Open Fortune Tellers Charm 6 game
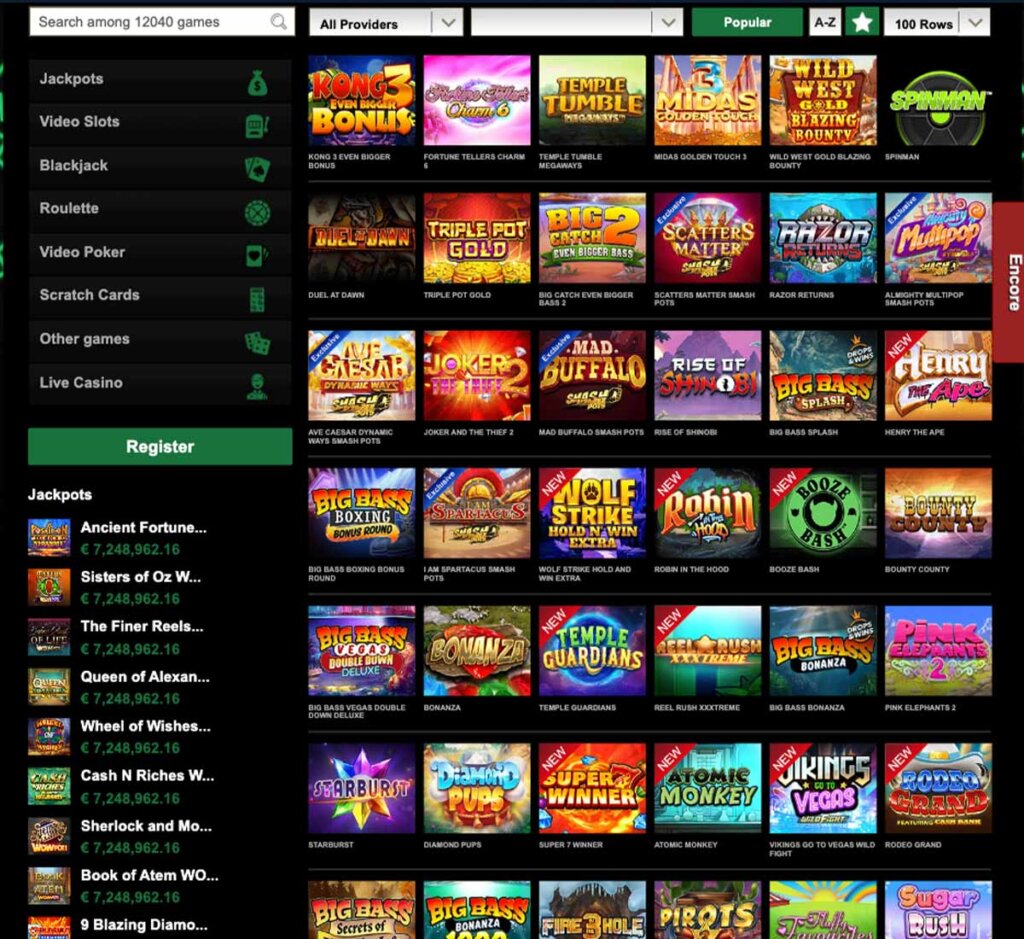The width and height of the screenshot is (1024, 939). 477,101
